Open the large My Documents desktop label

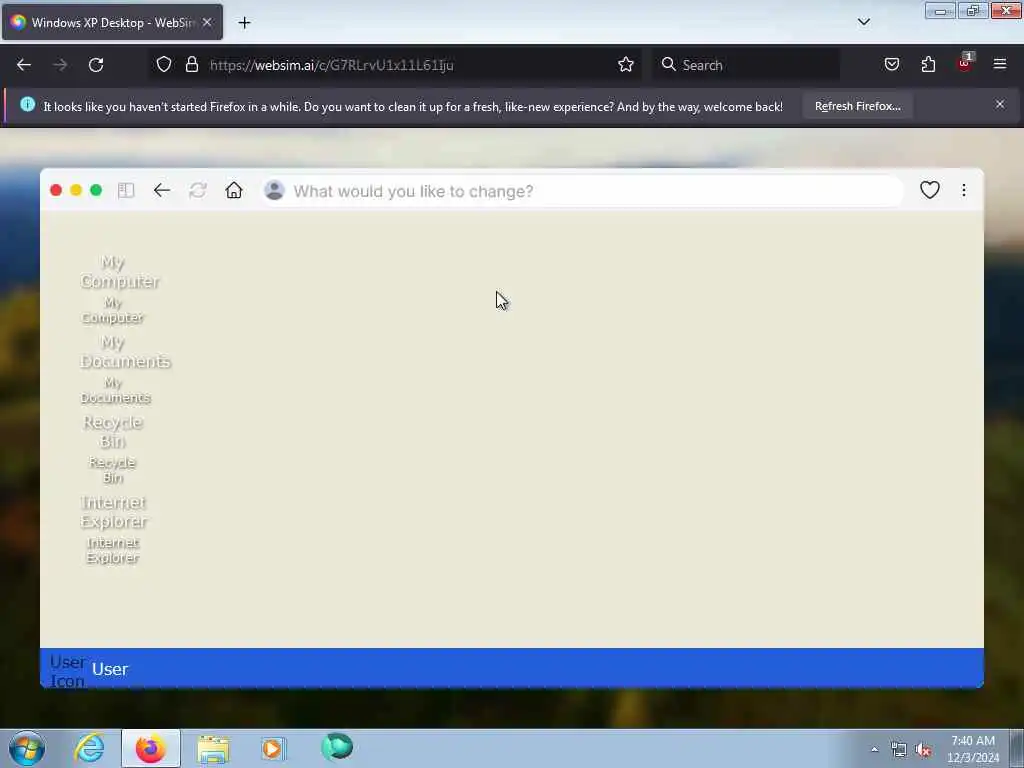pyautogui.click(x=125, y=351)
